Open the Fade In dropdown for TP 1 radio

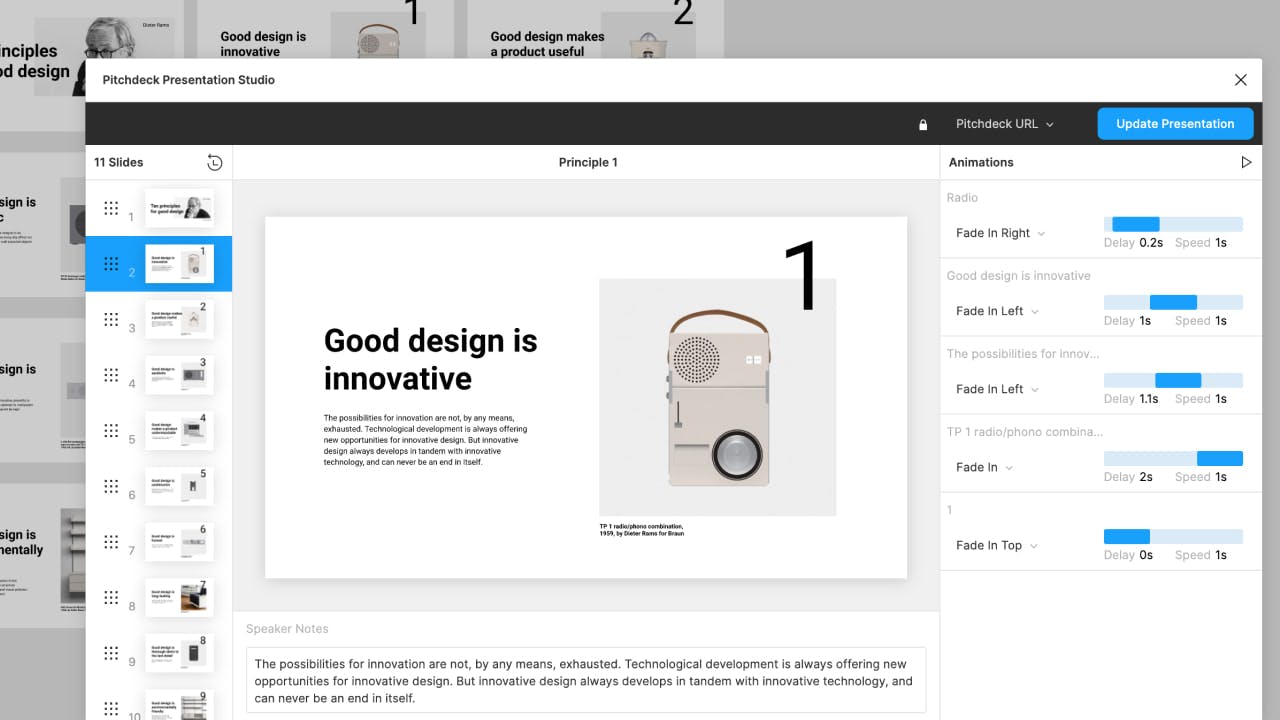[x=984, y=467]
